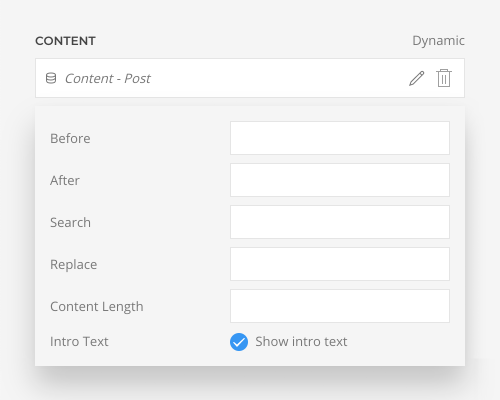Focus the After input field
The height and width of the screenshot is (400, 500).
340,180
